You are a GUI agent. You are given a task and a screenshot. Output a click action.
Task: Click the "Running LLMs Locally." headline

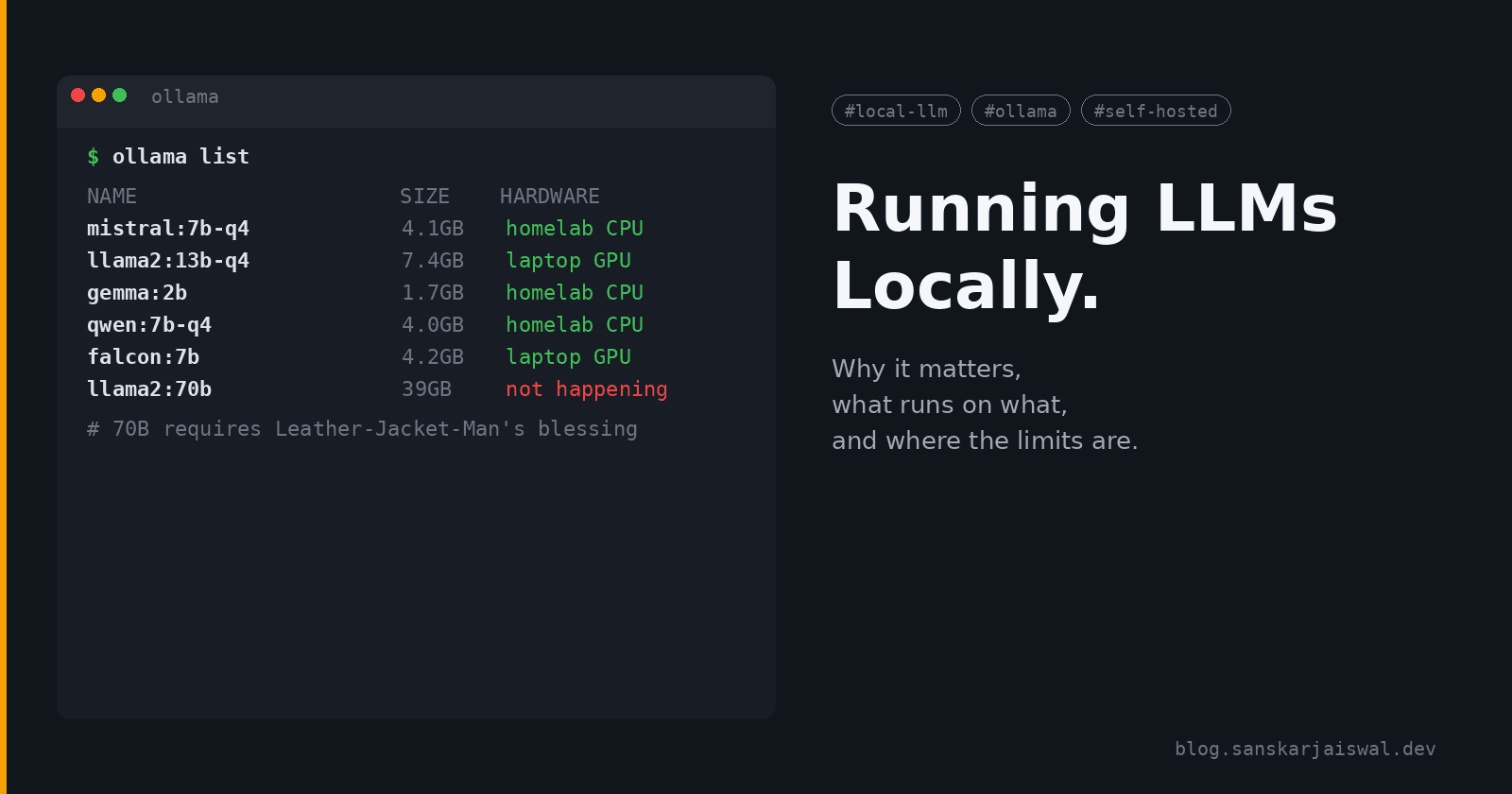(1084, 246)
